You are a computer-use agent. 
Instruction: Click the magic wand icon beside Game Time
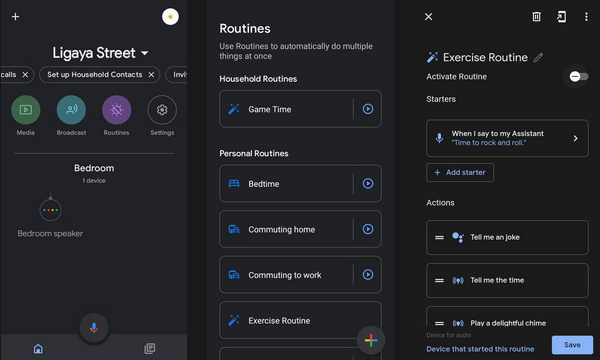[x=234, y=109]
